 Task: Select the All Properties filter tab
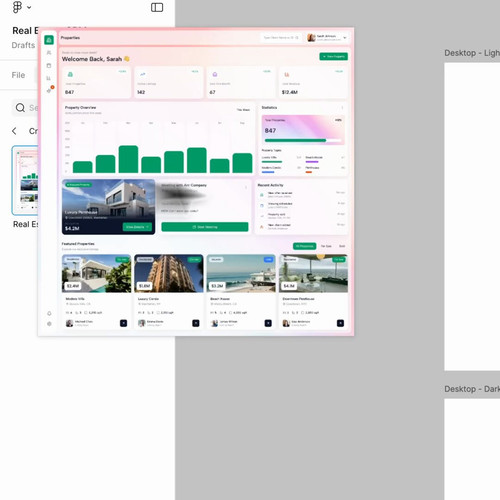(305, 246)
